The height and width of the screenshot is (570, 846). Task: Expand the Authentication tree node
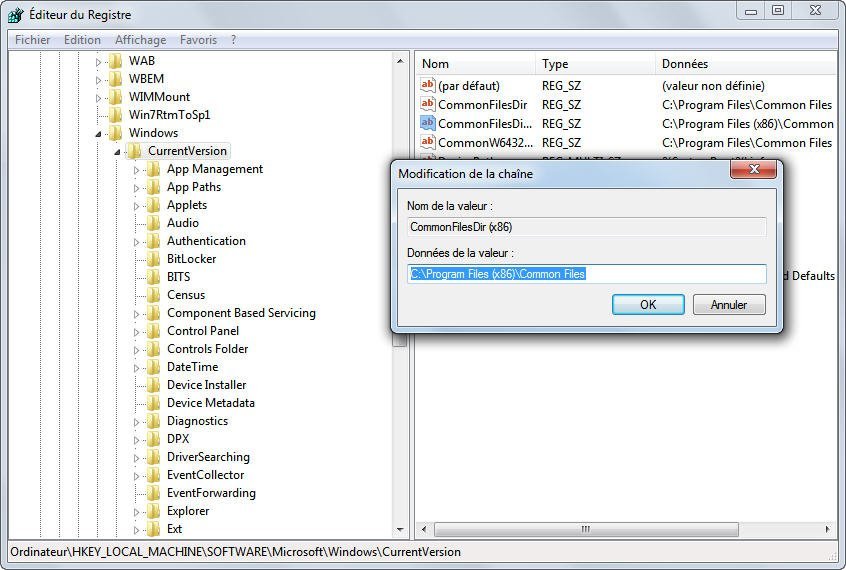tap(137, 242)
